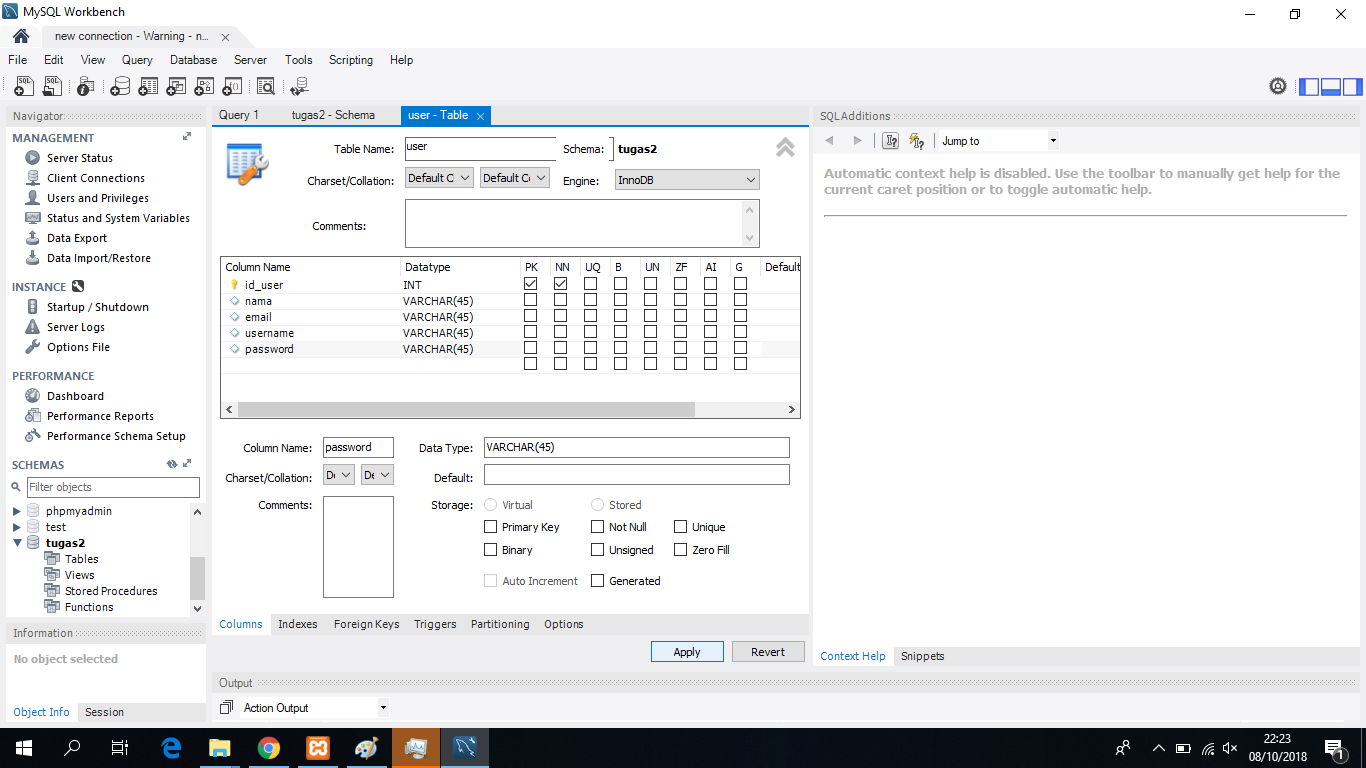Collapse the table editor header with double chevron
This screenshot has width=1366, height=768.
(x=785, y=148)
